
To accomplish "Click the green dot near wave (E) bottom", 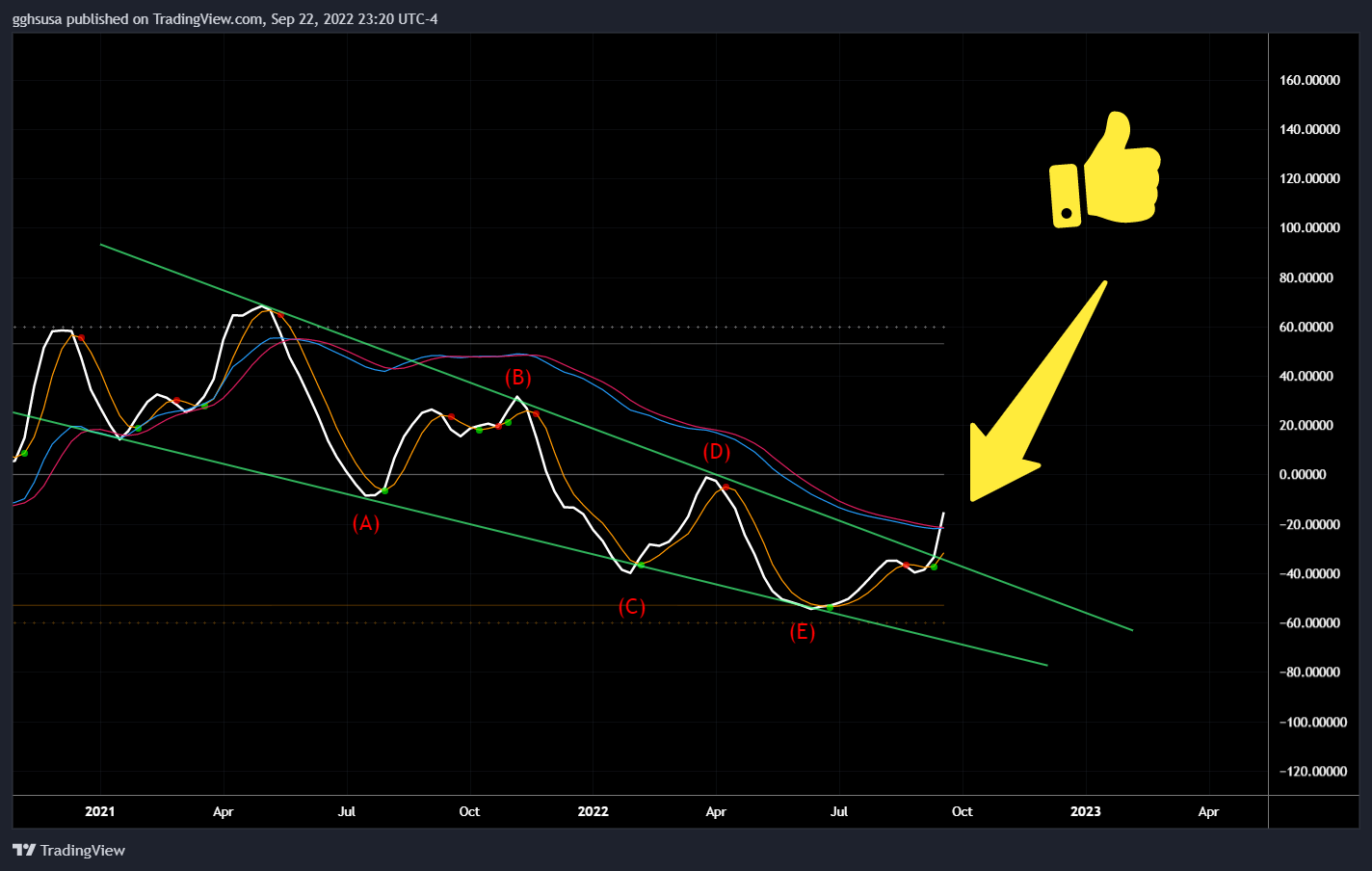I will pos(830,608).
